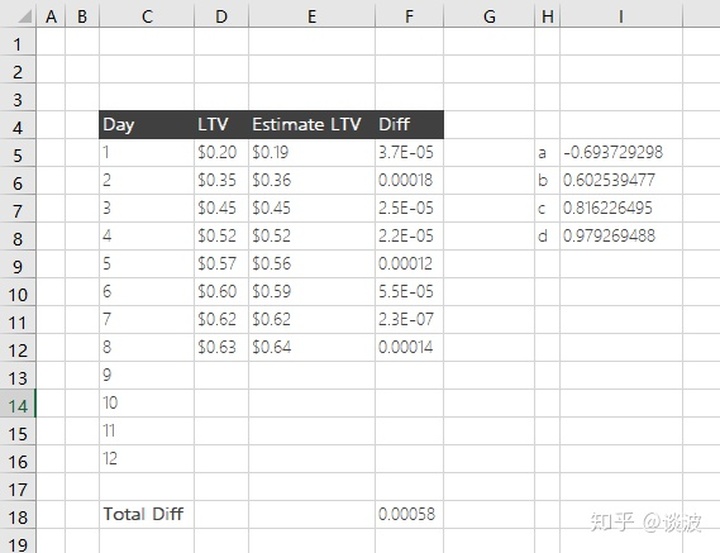Click the Estimate LTV header cell

(x=312, y=125)
